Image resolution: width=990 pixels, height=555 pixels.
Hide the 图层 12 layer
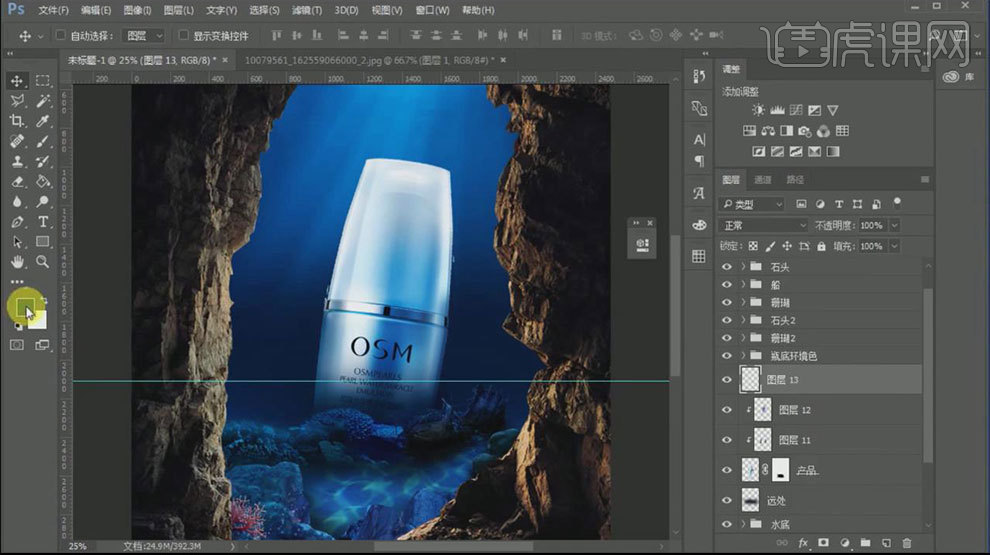[x=727, y=410]
